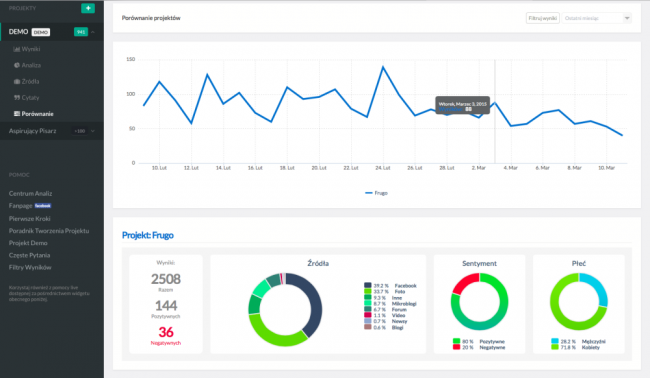Image resolution: width=650 pixels, height=378 pixels.
Task: Click the negative results count 36
Action: 166,332
